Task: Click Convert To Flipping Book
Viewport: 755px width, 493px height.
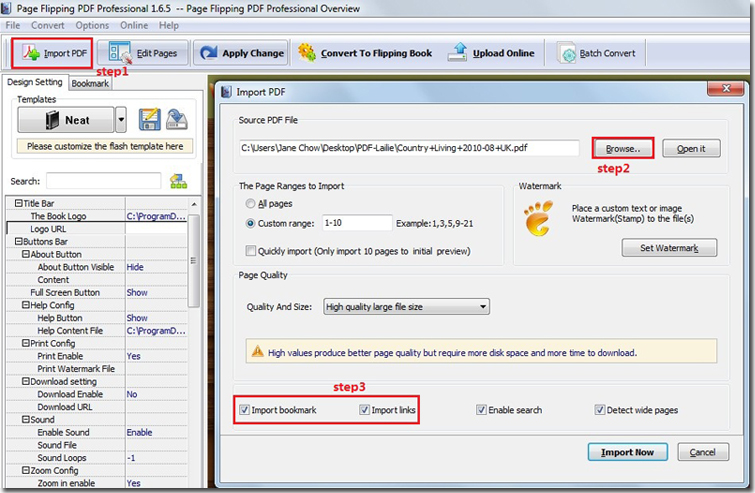Action: [x=364, y=53]
